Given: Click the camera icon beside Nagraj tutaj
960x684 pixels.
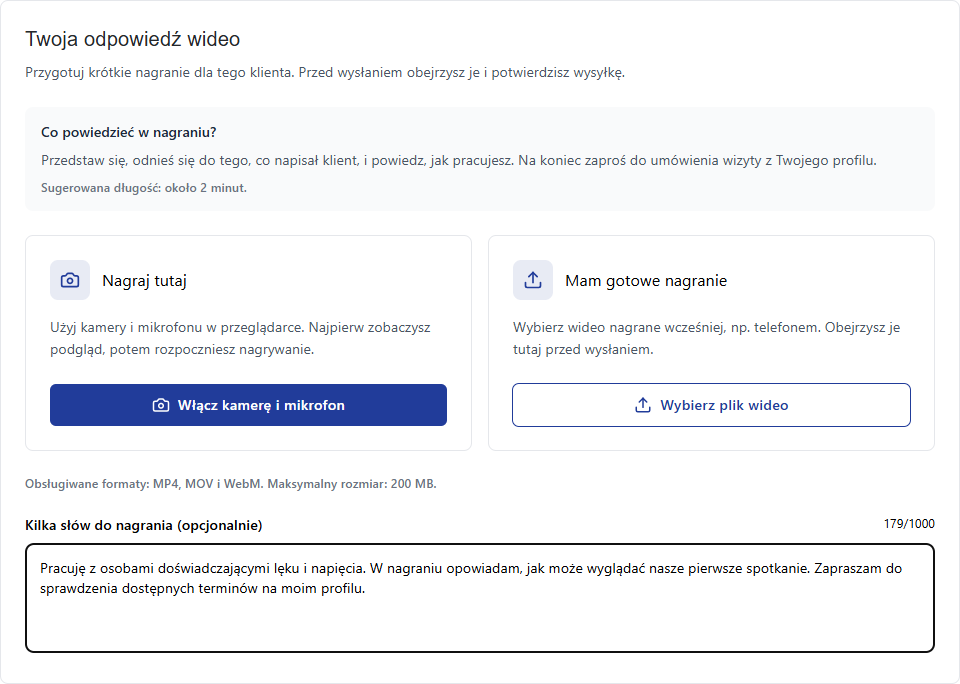Looking at the screenshot, I should click(70, 280).
